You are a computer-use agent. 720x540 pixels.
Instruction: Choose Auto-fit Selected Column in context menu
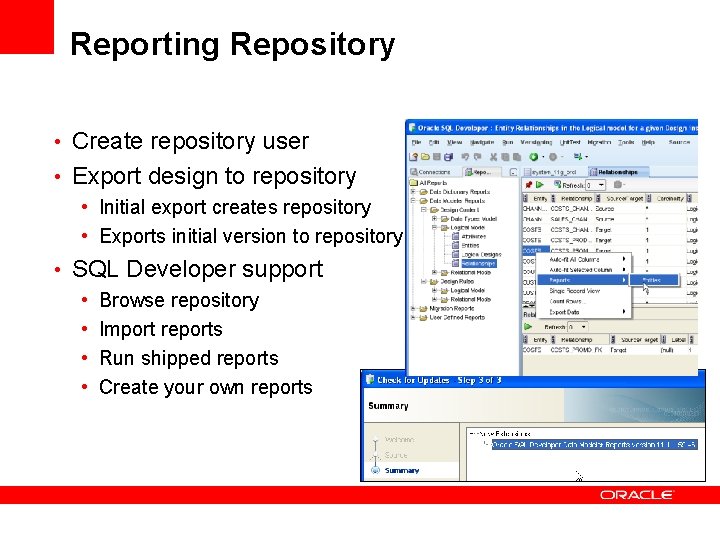[582, 270]
